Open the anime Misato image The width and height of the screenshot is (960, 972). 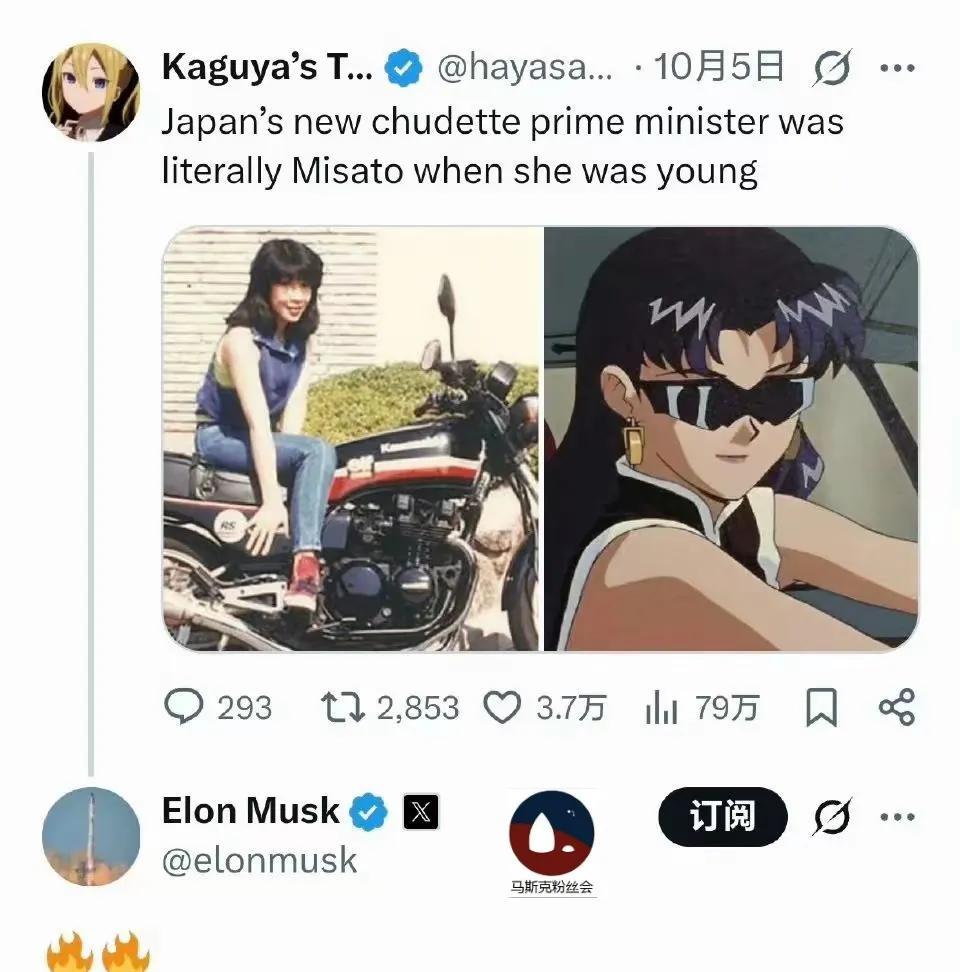(731, 438)
